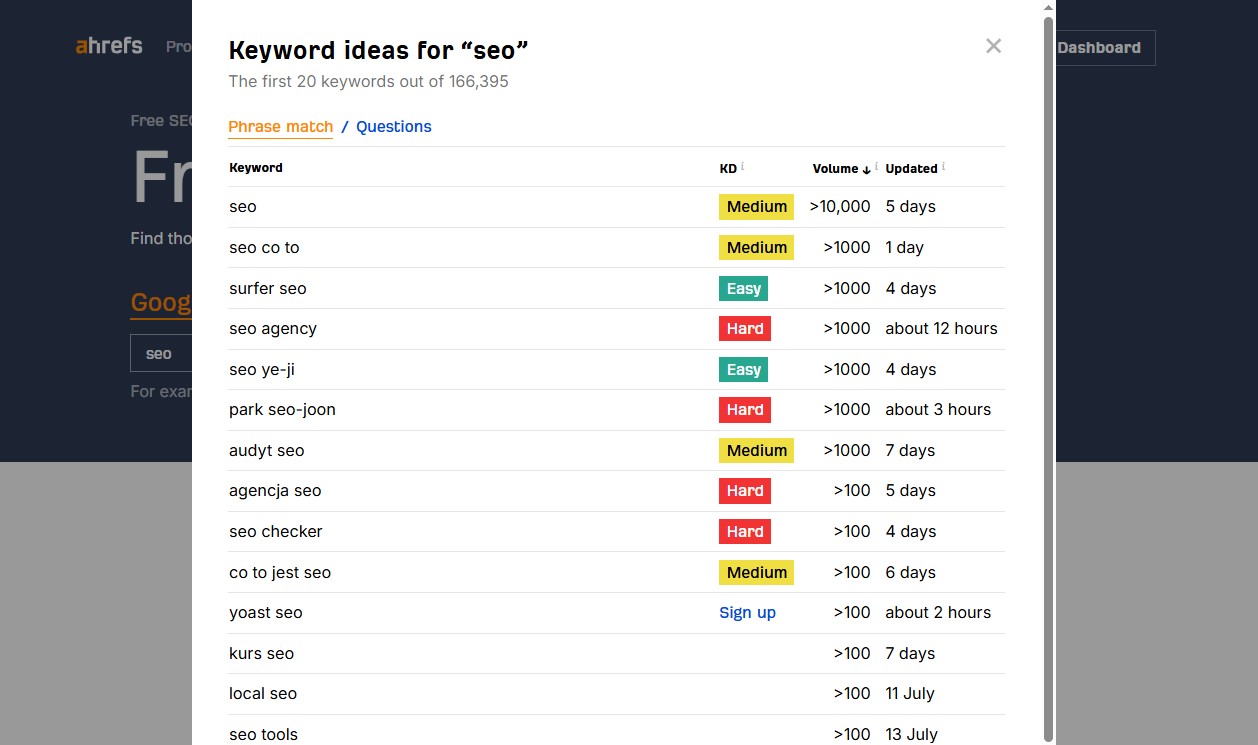Screen dimensions: 1258x745
Task: Click the scrollbar up arrow
Action: point(1048,8)
